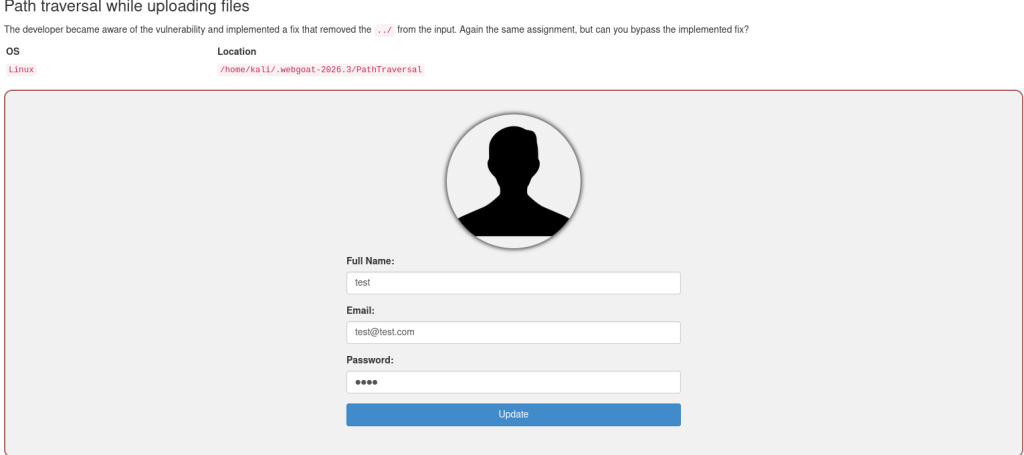The image size is (1024, 455).
Task: Click the "Location" column header
Action: 236,52
